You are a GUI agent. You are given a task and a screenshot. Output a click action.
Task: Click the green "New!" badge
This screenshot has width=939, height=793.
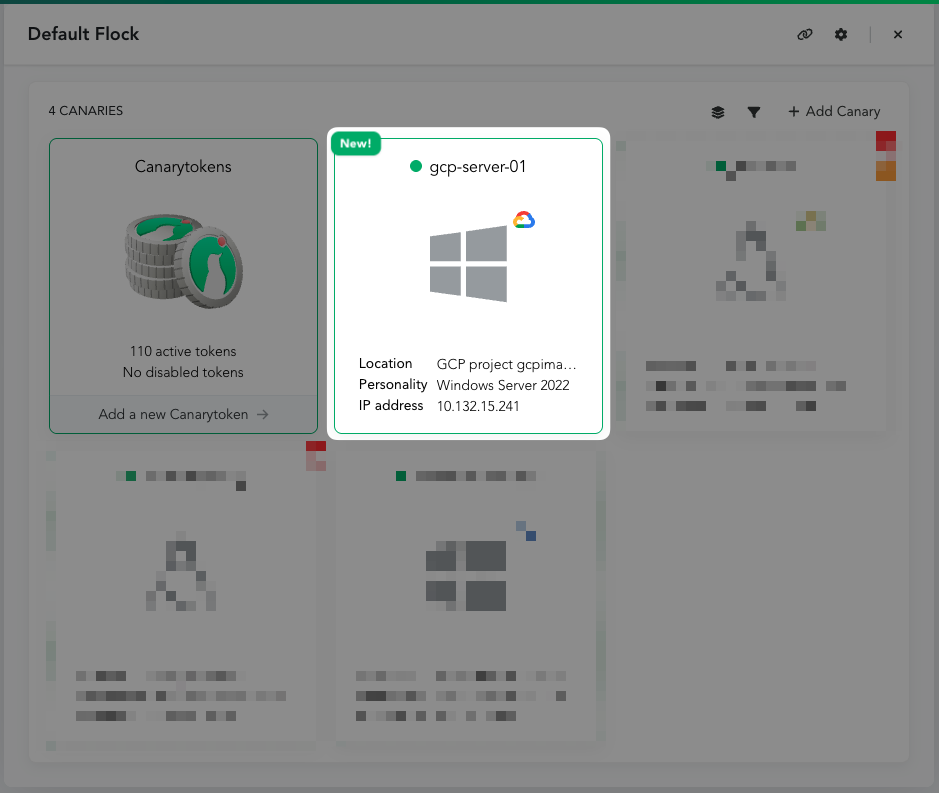(x=355, y=143)
